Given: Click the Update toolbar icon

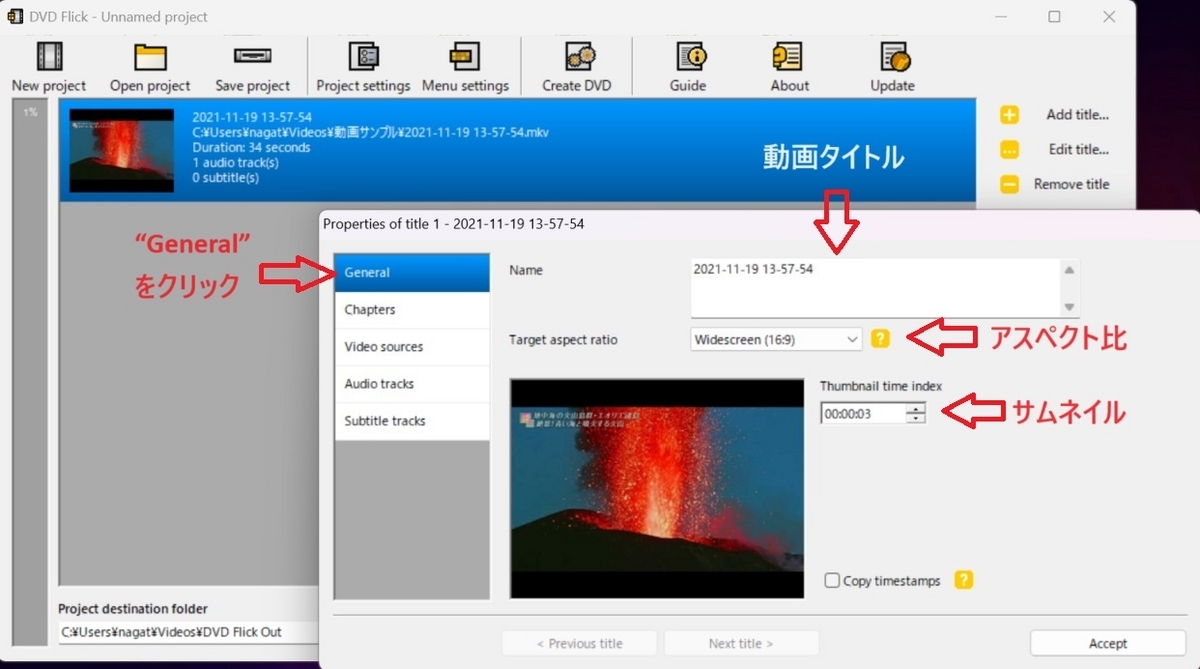Looking at the screenshot, I should (x=893, y=56).
